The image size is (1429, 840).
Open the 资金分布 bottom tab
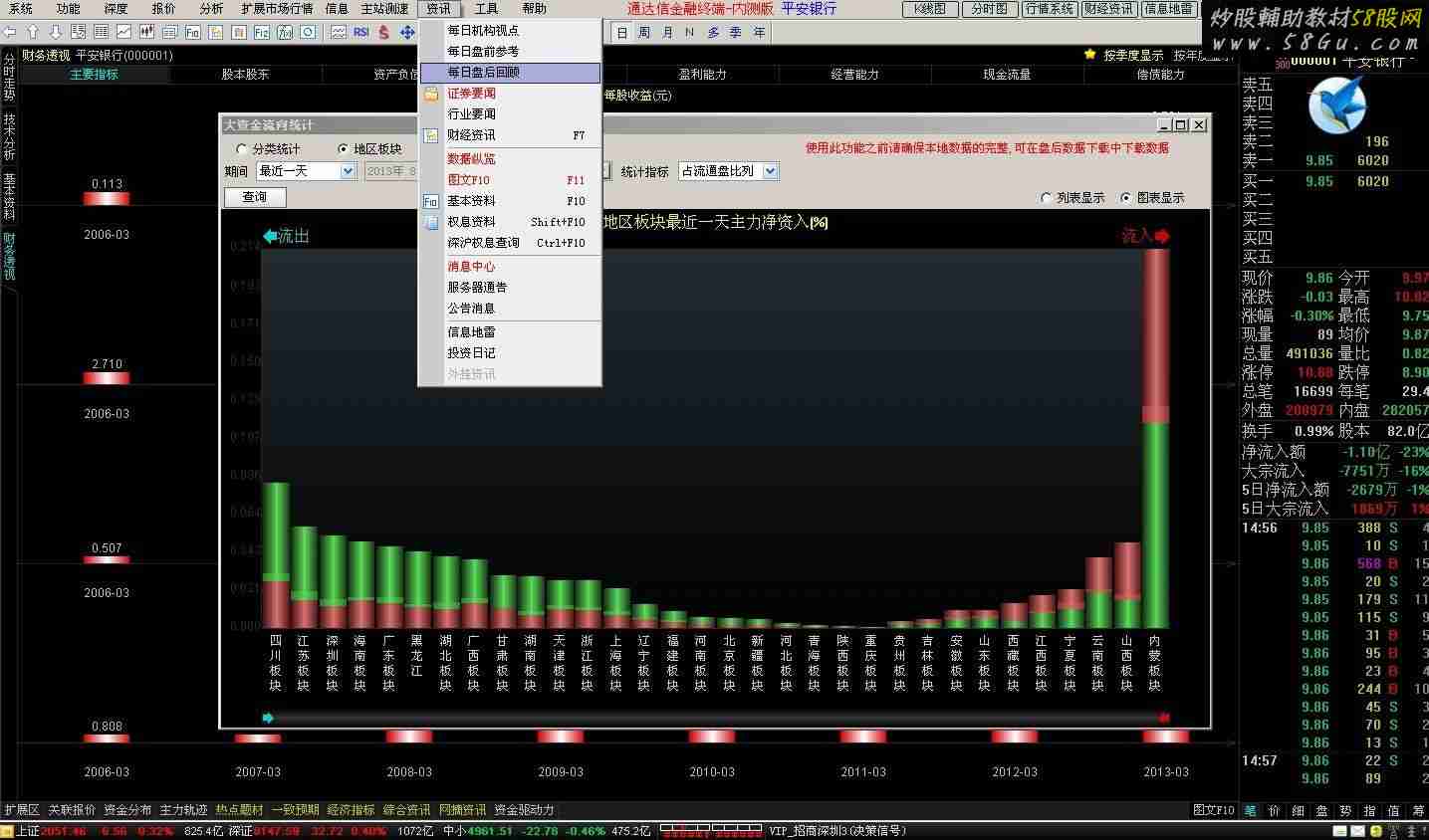127,810
